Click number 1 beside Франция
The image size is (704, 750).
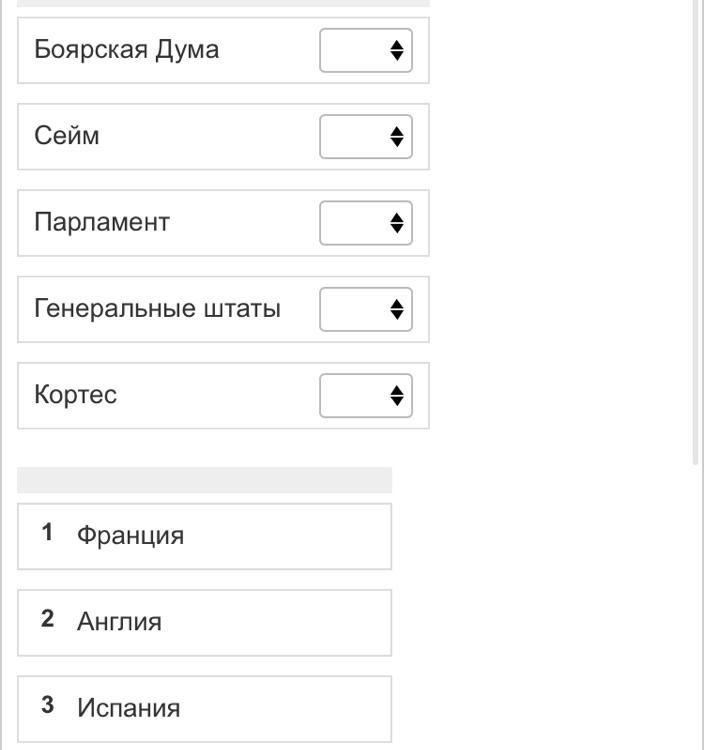tap(47, 533)
